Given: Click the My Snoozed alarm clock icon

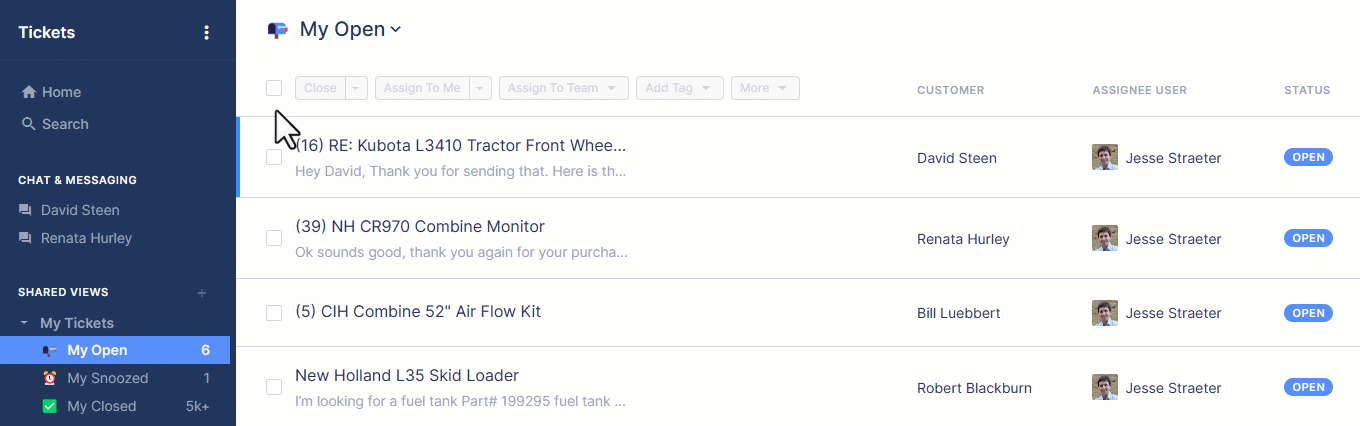Looking at the screenshot, I should tap(50, 378).
